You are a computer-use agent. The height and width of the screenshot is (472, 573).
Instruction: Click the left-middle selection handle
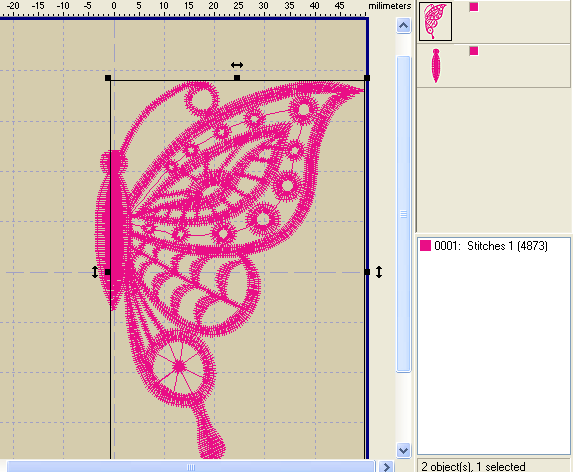(108, 272)
